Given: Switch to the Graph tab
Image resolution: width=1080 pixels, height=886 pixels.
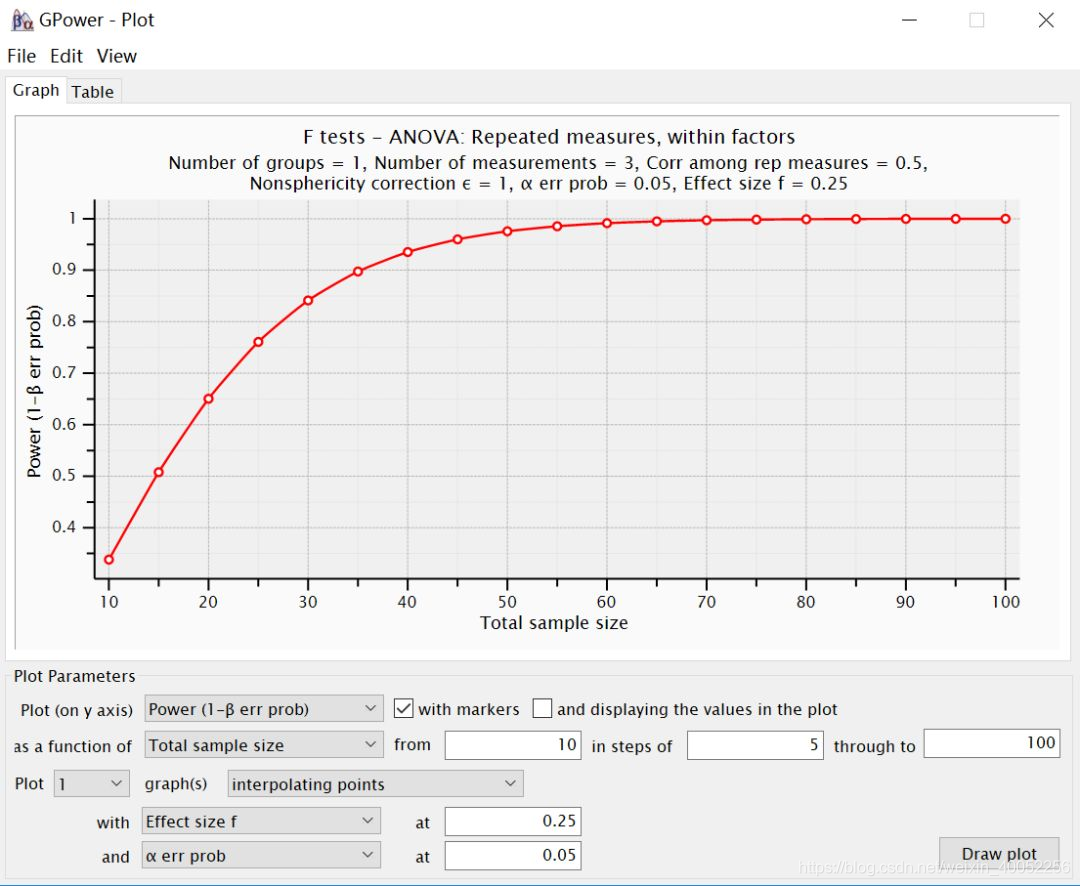Looking at the screenshot, I should click(x=36, y=90).
